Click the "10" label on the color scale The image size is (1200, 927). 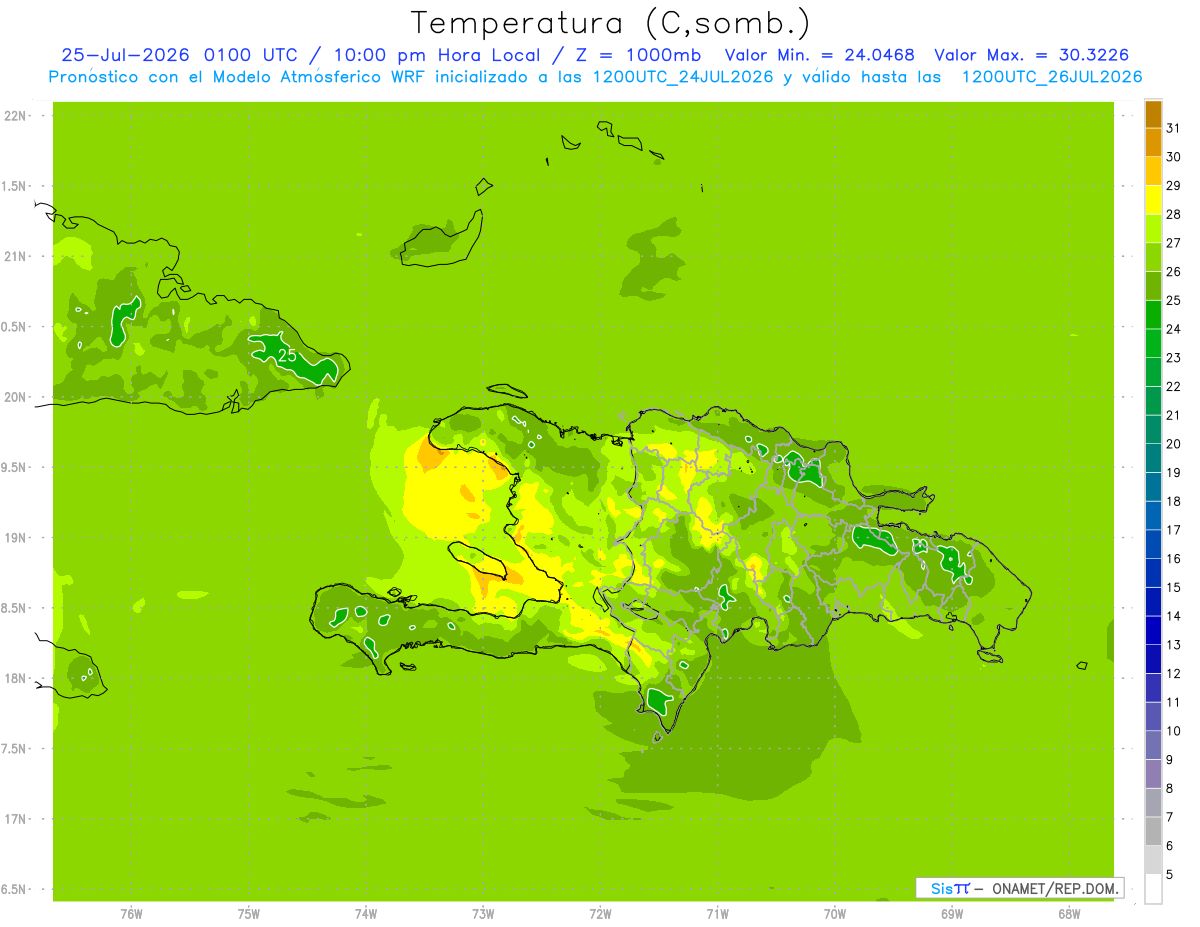point(1173,731)
